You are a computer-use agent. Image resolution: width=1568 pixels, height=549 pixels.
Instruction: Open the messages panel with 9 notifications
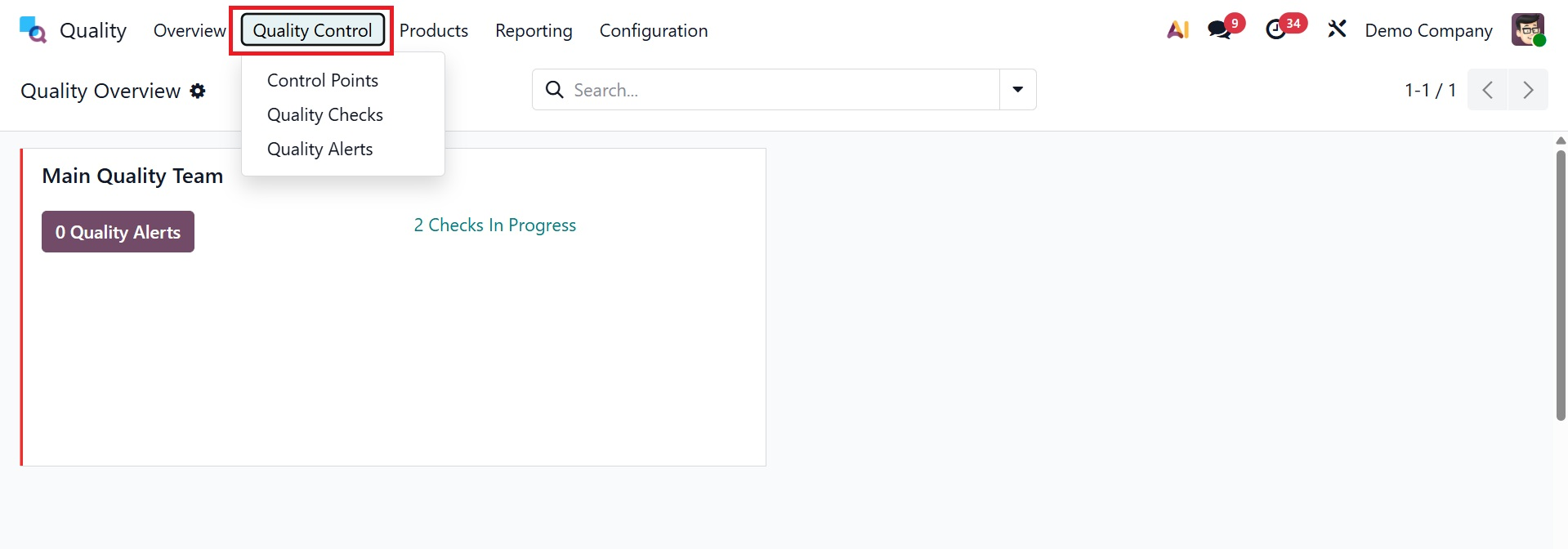pos(1219,29)
